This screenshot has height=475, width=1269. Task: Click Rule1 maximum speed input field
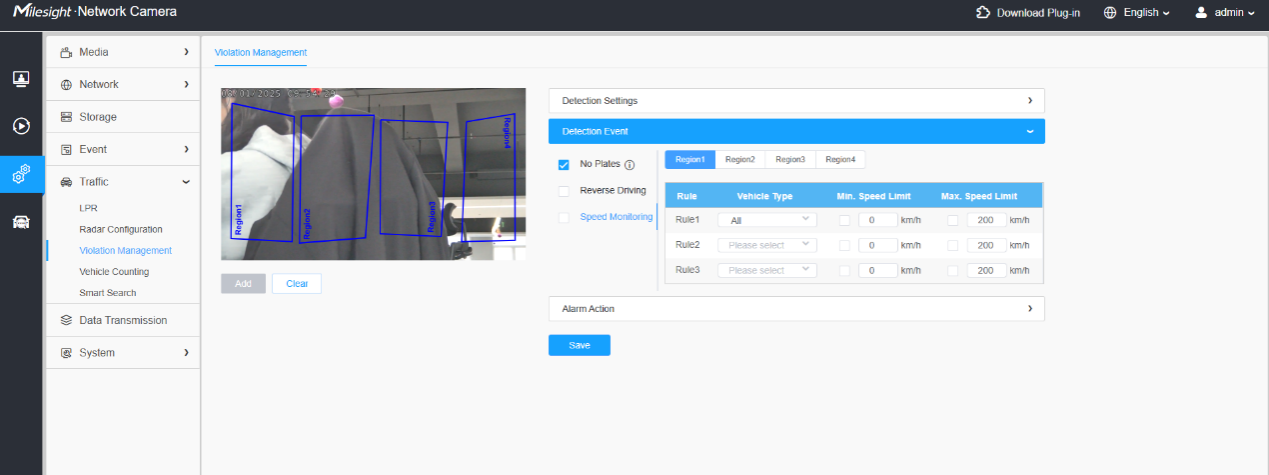click(986, 219)
